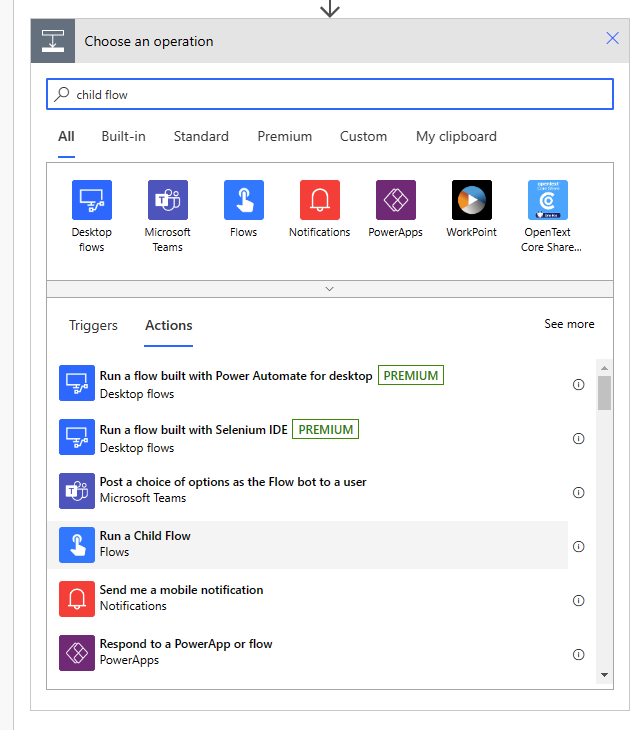
Task: Select the Desktop flows connector icon
Action: [92, 200]
